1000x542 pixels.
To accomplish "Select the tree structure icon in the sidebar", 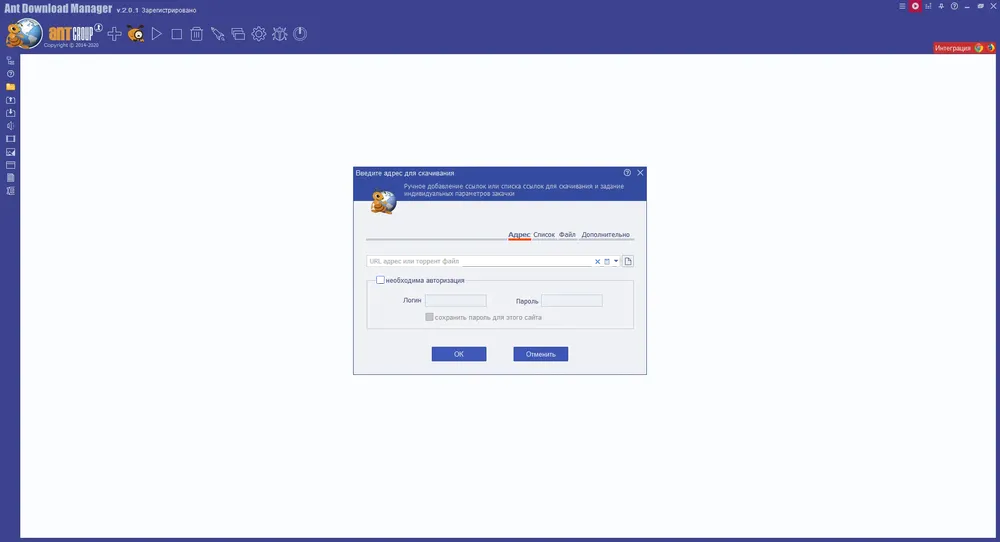I will point(10,61).
